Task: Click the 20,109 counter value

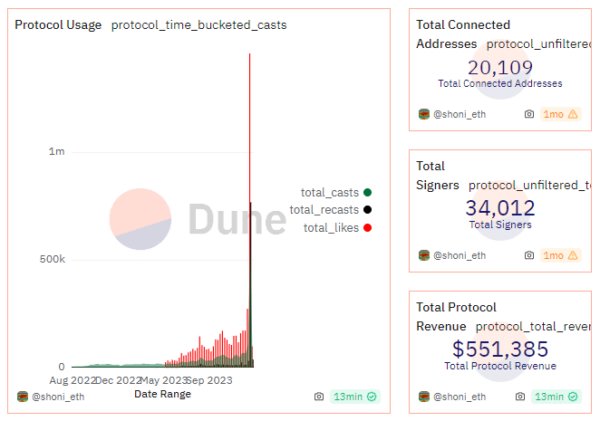Action: [x=500, y=68]
